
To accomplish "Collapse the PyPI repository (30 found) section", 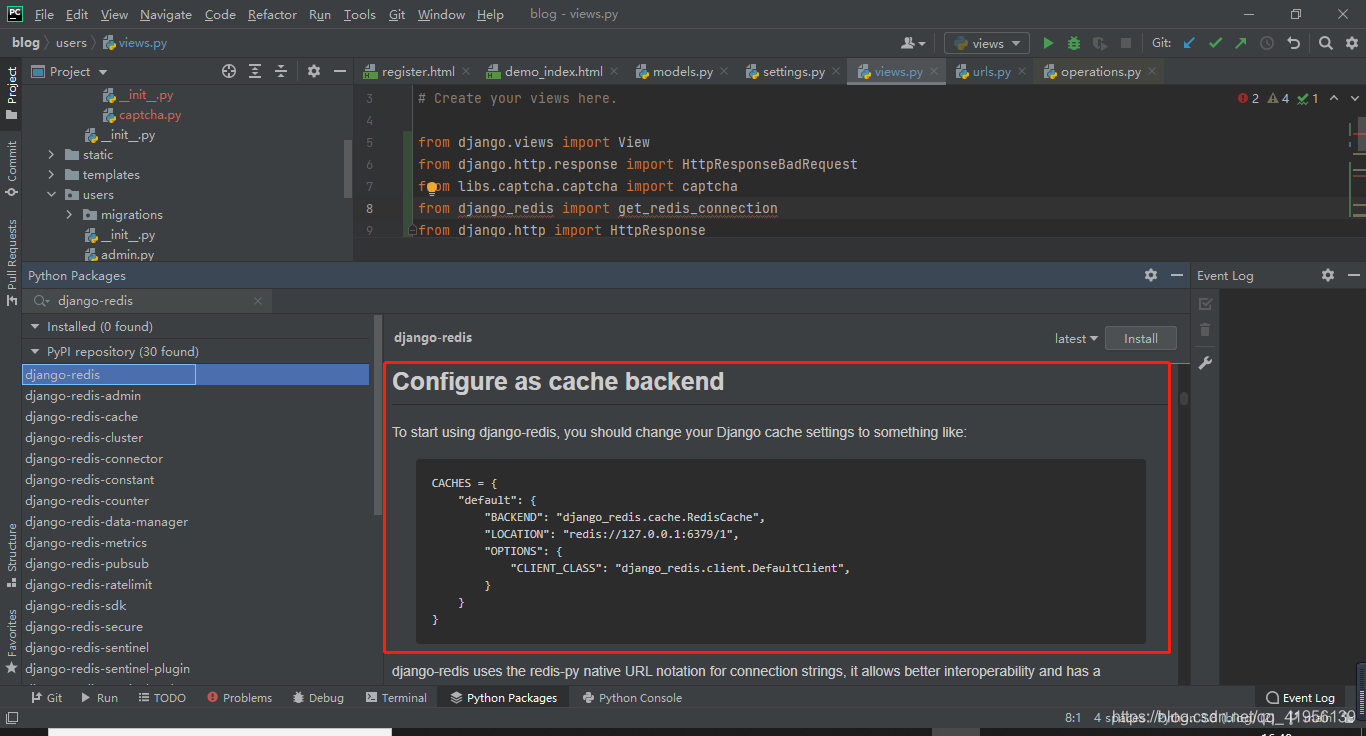I will tap(34, 352).
